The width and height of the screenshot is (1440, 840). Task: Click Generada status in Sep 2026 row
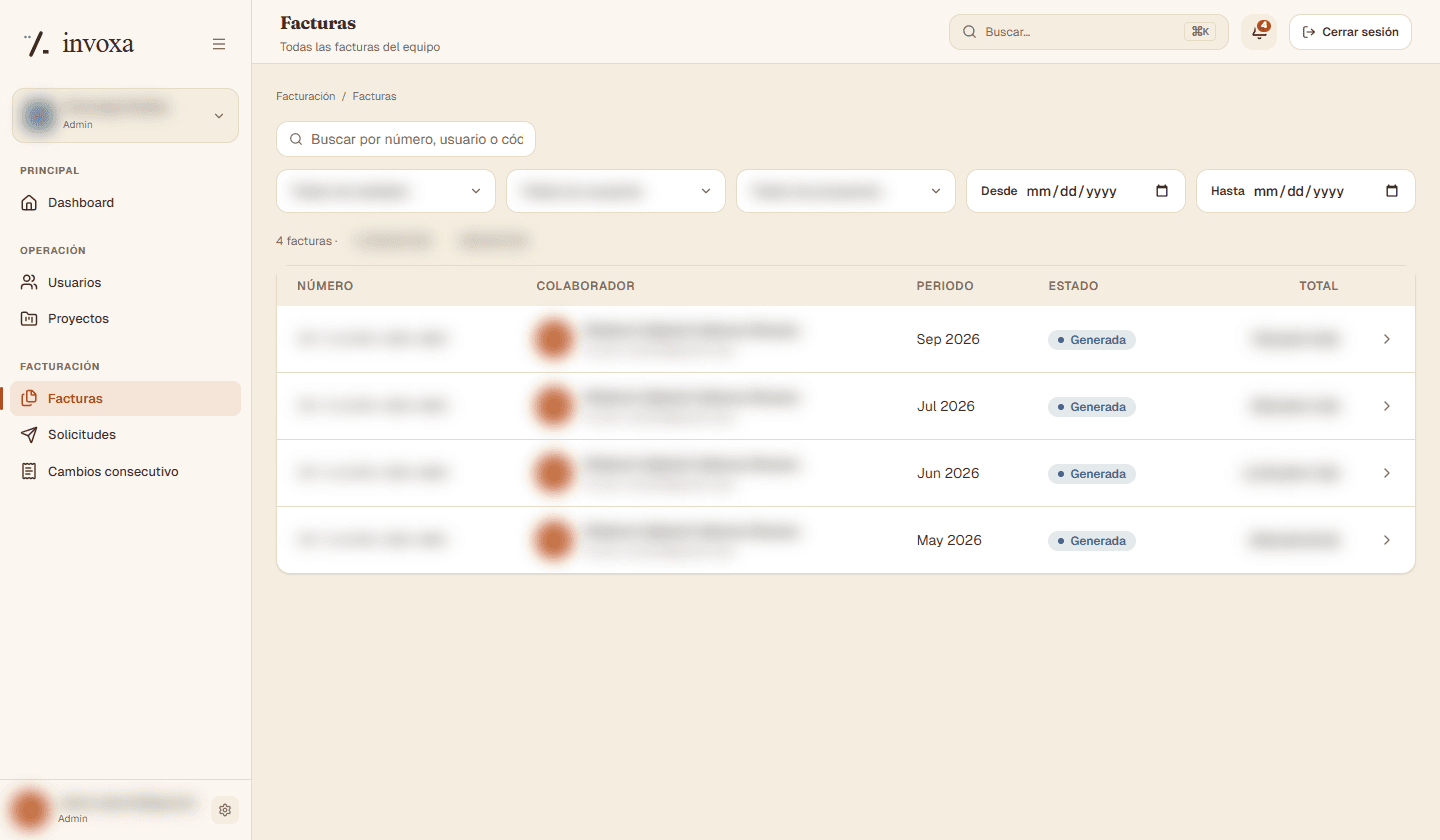[x=1092, y=340]
